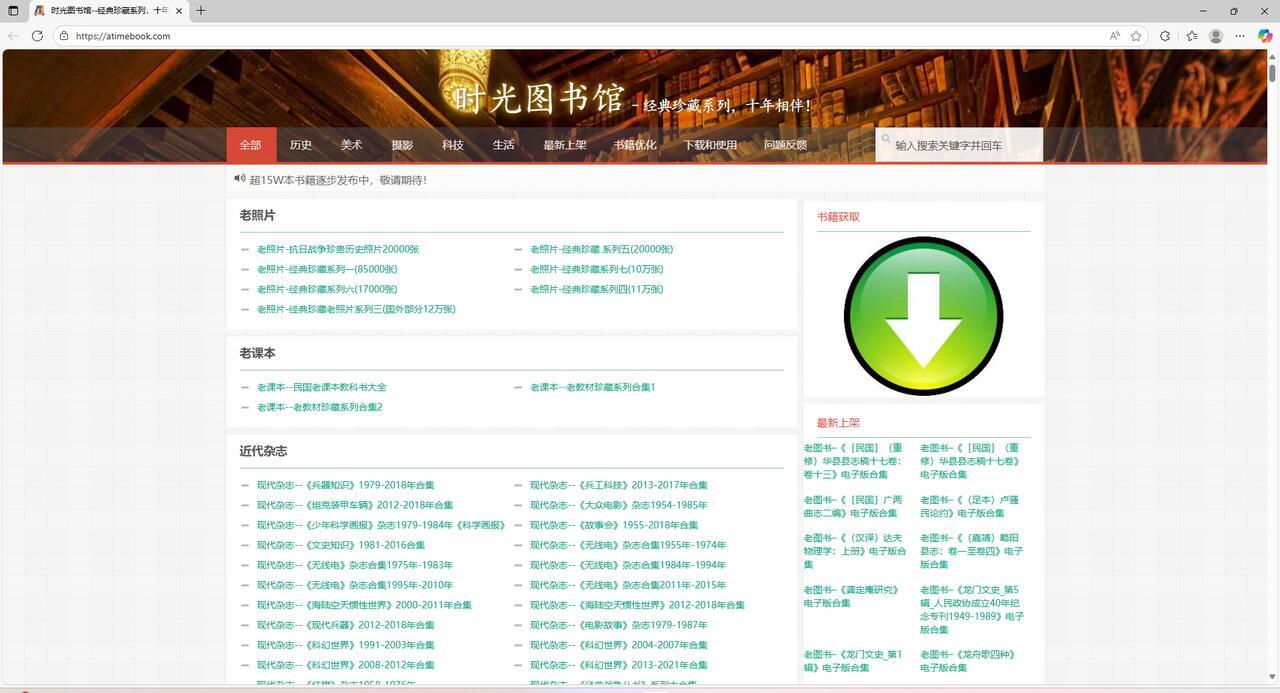Open 老照片-经典珍藏系列七(10万张) link
The height and width of the screenshot is (693, 1280).
coord(597,269)
